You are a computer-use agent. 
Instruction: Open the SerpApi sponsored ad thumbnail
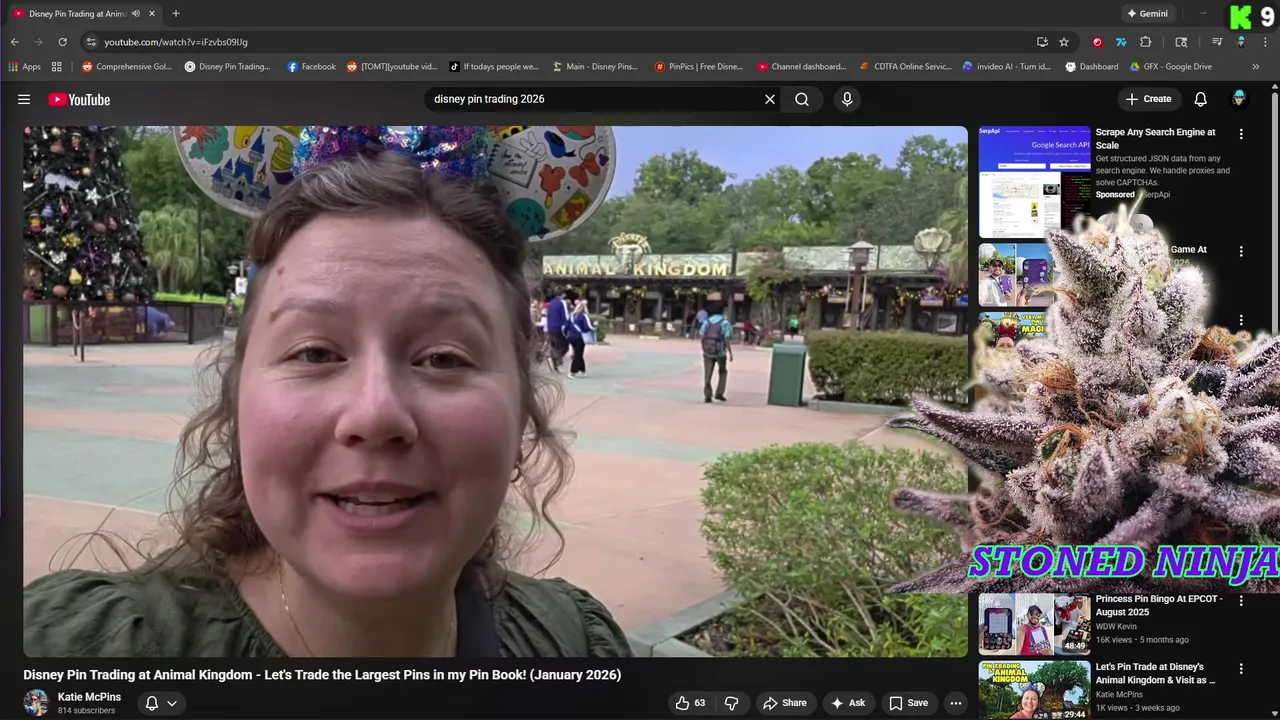(1034, 182)
